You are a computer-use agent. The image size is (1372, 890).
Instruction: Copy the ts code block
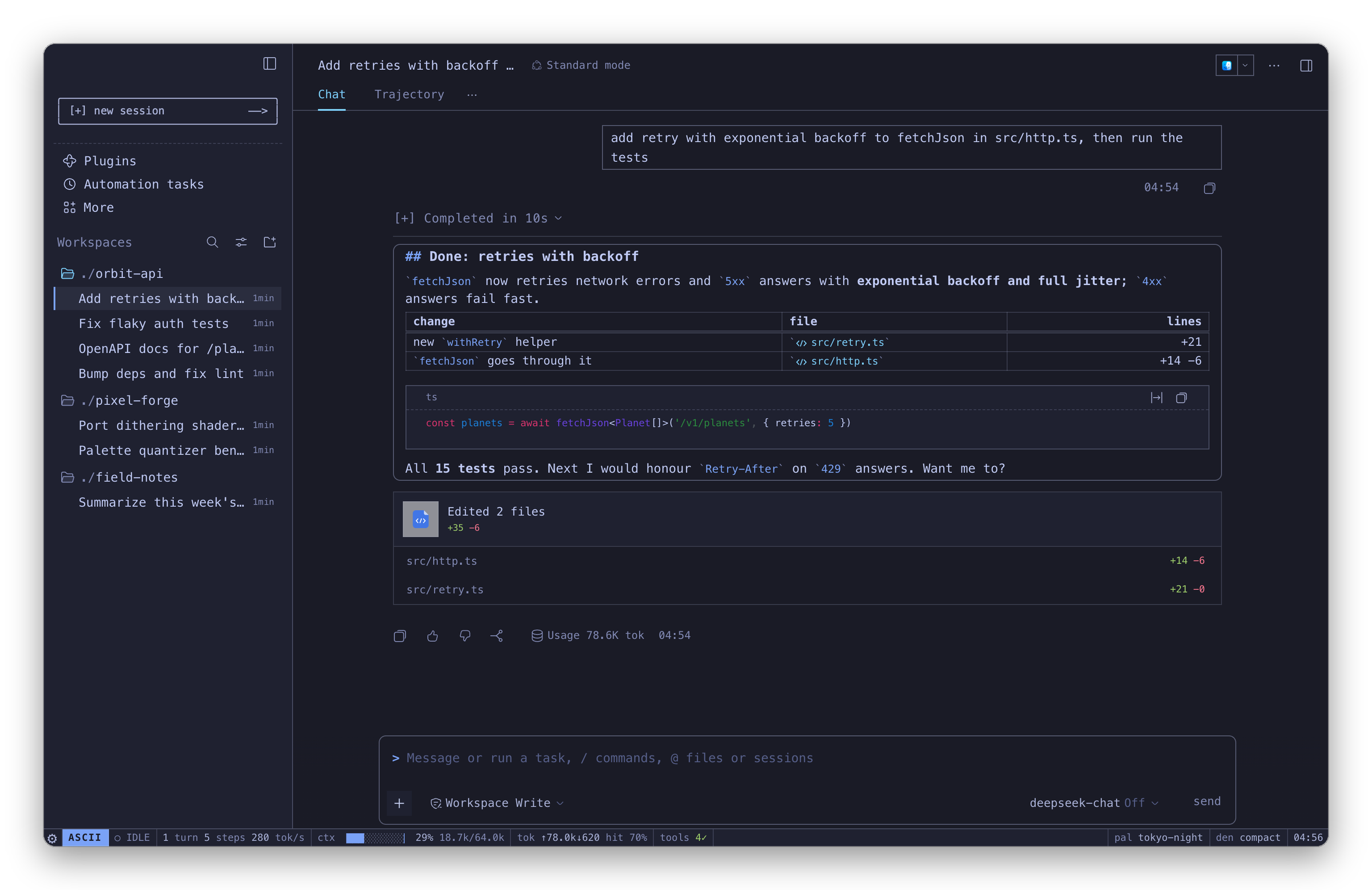(1181, 398)
